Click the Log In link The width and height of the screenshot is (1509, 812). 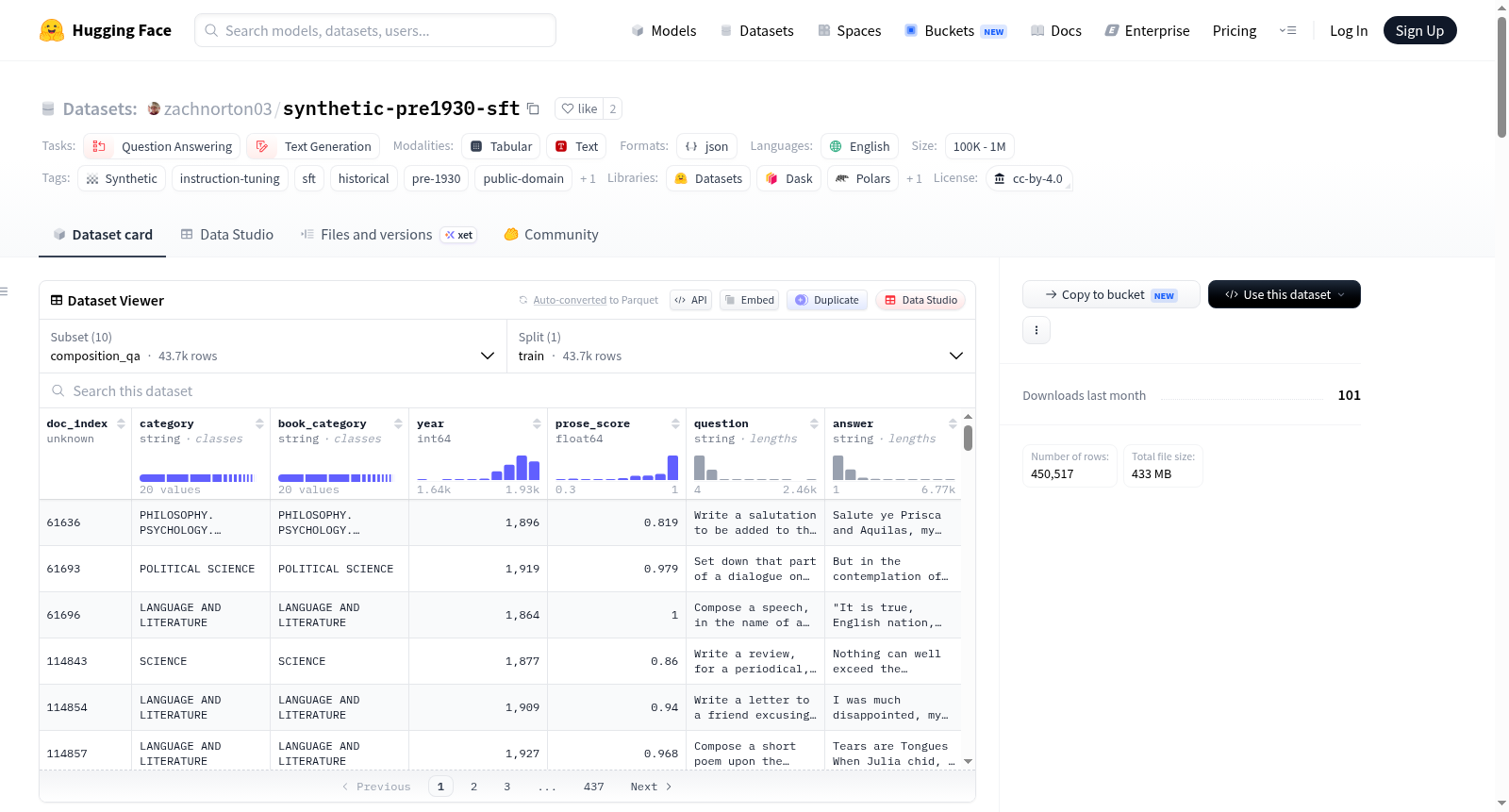(1349, 30)
